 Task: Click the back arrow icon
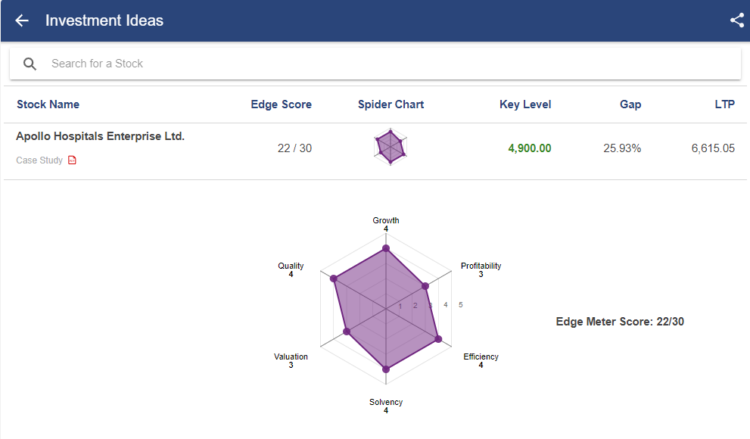click(x=22, y=20)
